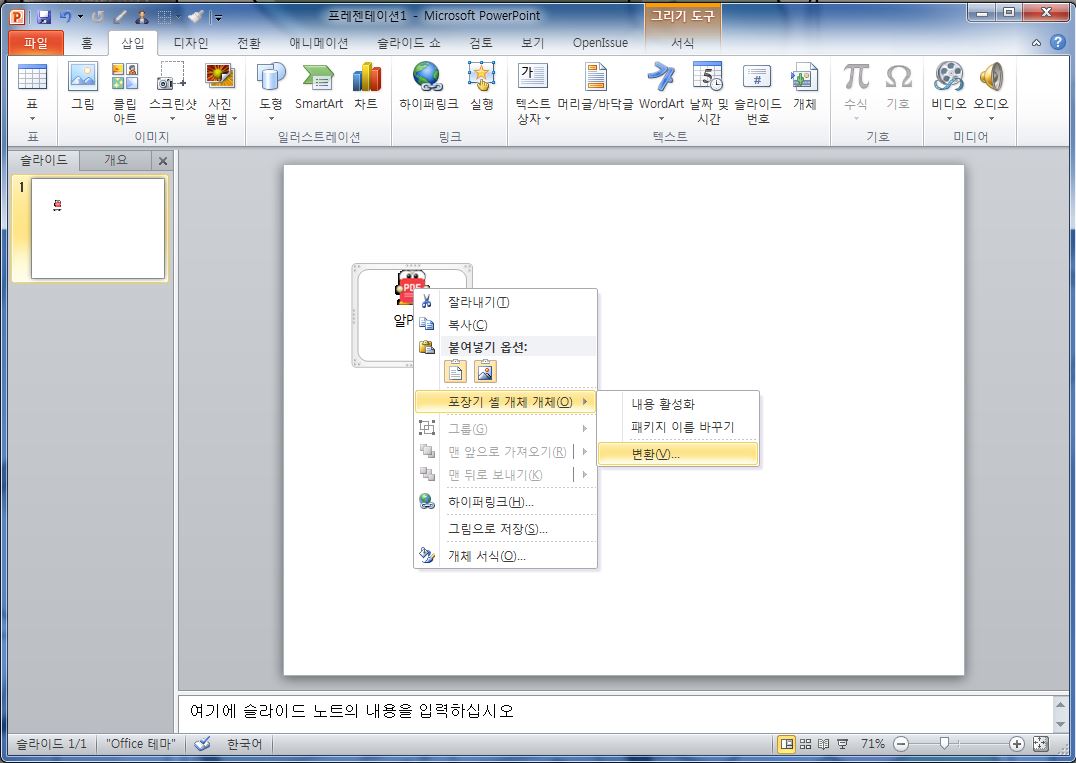1076x763 pixels.
Task: Switch to the 애니메이션 ribbon tab
Action: [x=318, y=43]
